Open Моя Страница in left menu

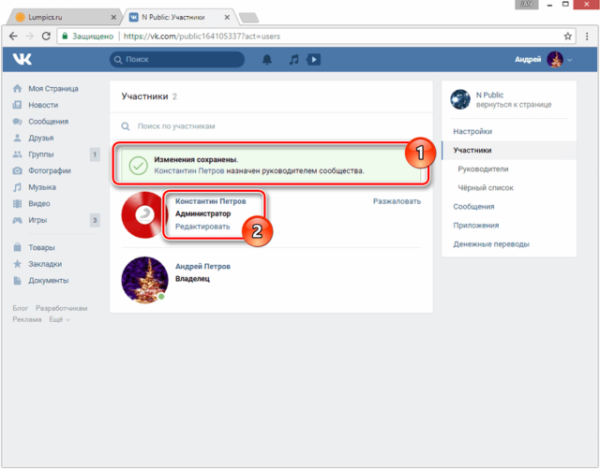(x=53, y=88)
